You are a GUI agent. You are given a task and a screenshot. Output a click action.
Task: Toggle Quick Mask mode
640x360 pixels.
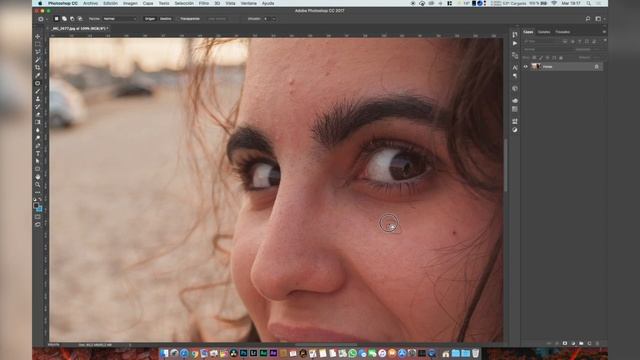point(38,217)
